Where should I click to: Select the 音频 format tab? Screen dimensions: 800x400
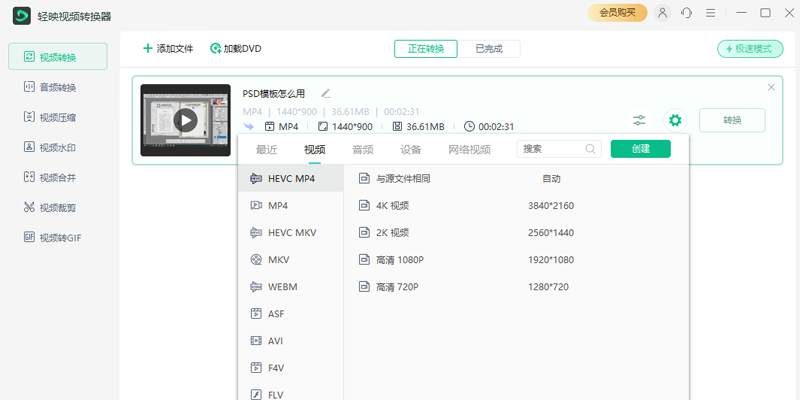(362, 150)
